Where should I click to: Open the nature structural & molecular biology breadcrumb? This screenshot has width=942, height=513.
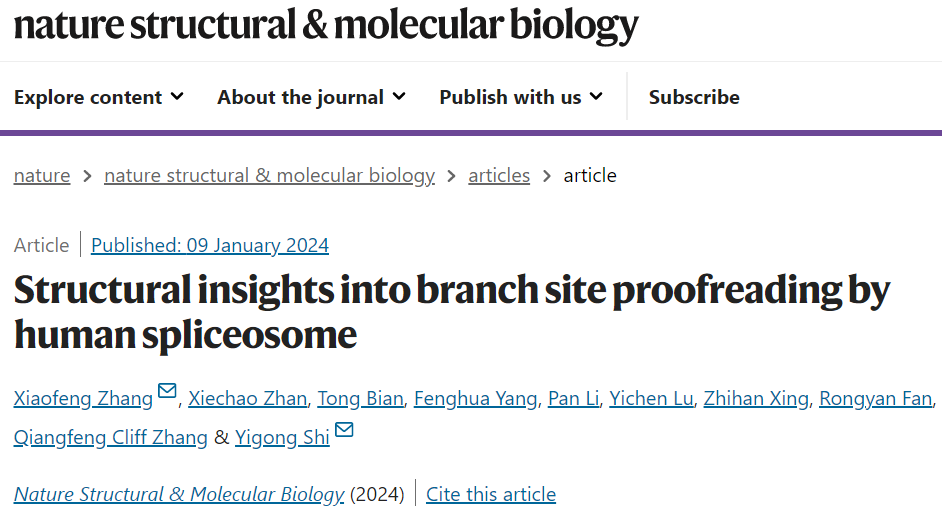tap(269, 175)
